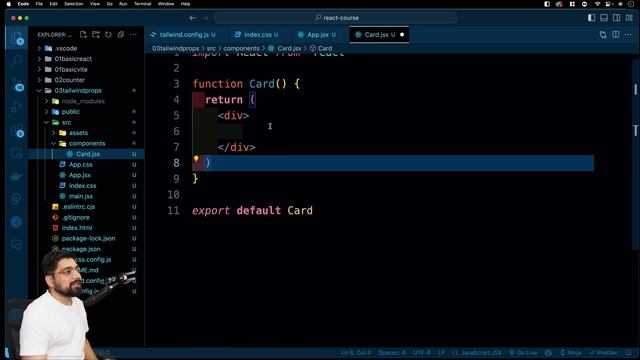This screenshot has height=360, width=640.
Task: Click Prettier in status bar
Action: click(603, 353)
